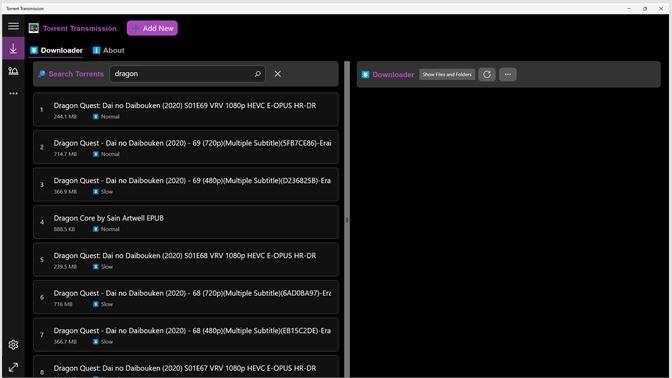Click speed icon on 244.1 MB result
The height and width of the screenshot is (378, 672).
point(96,117)
